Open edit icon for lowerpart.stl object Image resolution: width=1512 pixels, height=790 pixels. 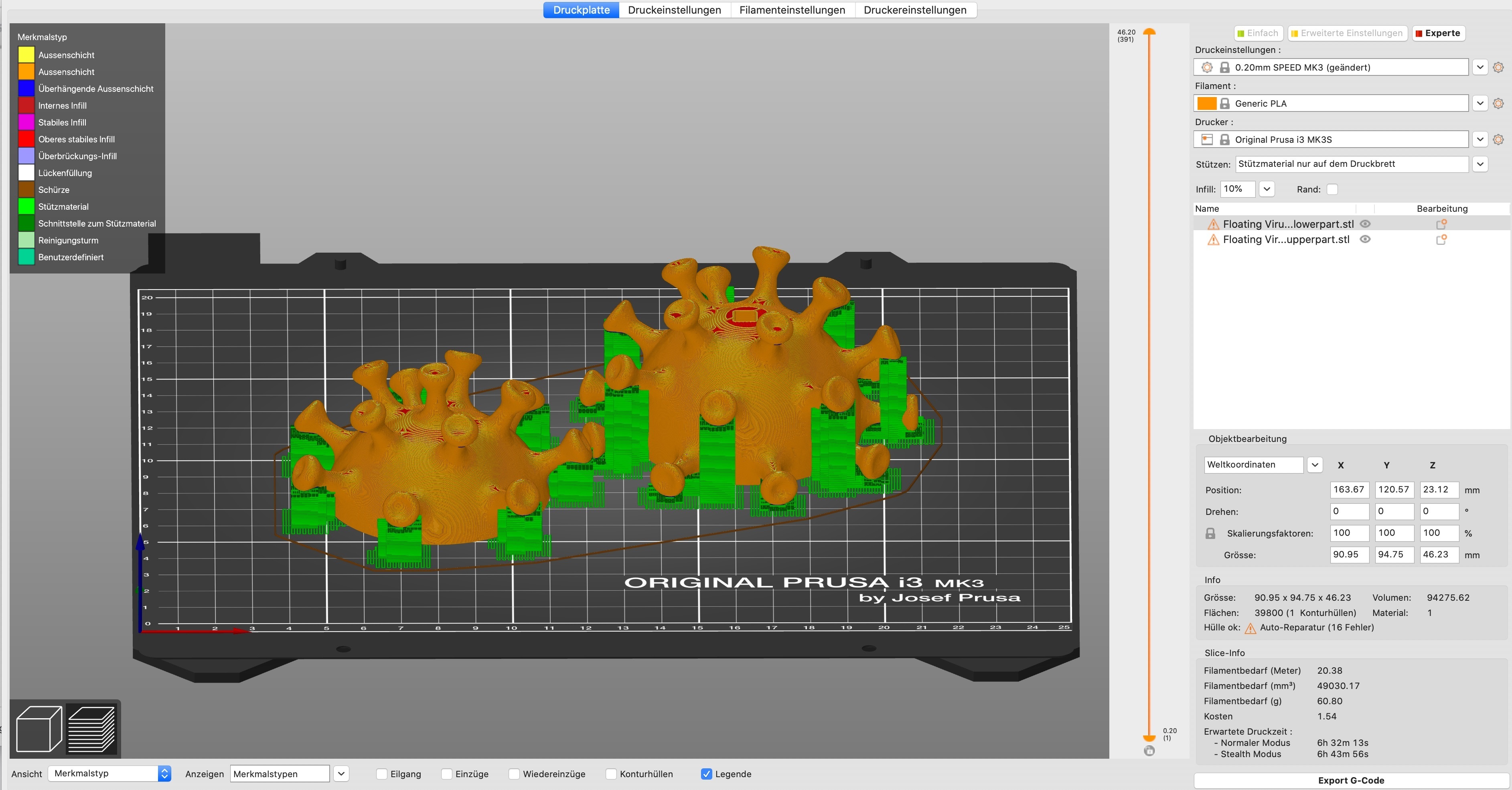(1441, 224)
